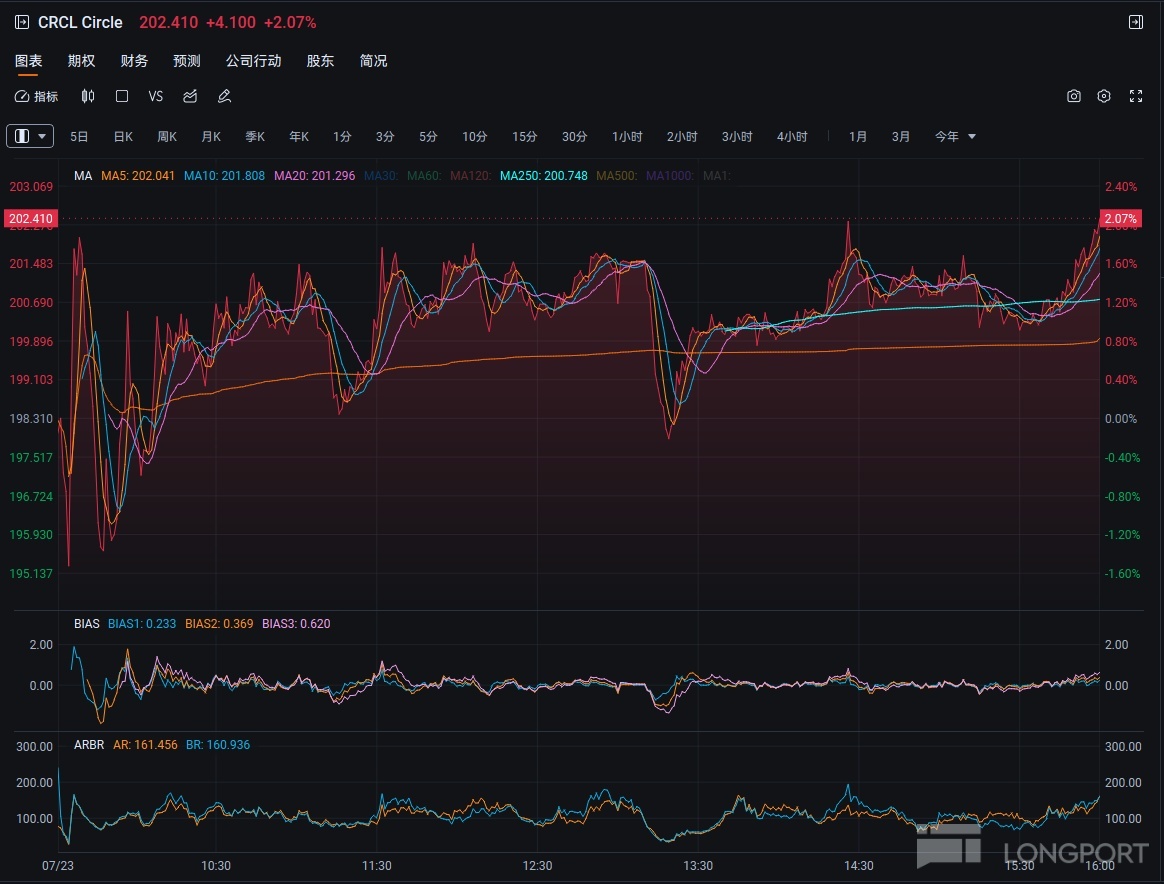Screen dimensions: 1164x884
Task: Collapse right side panel in top corner
Action: (x=1135, y=22)
